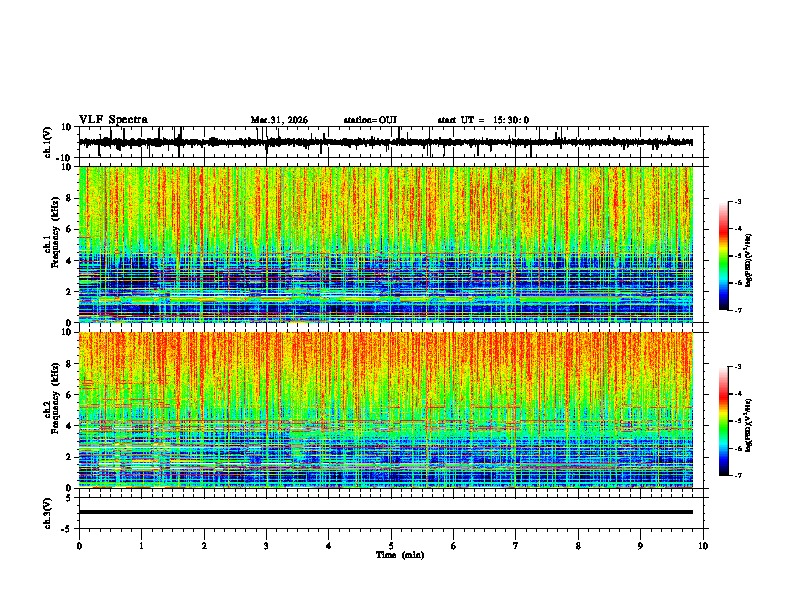Click the 3 tick on time axis
The height and width of the screenshot is (612, 792).
pyautogui.click(x=266, y=546)
